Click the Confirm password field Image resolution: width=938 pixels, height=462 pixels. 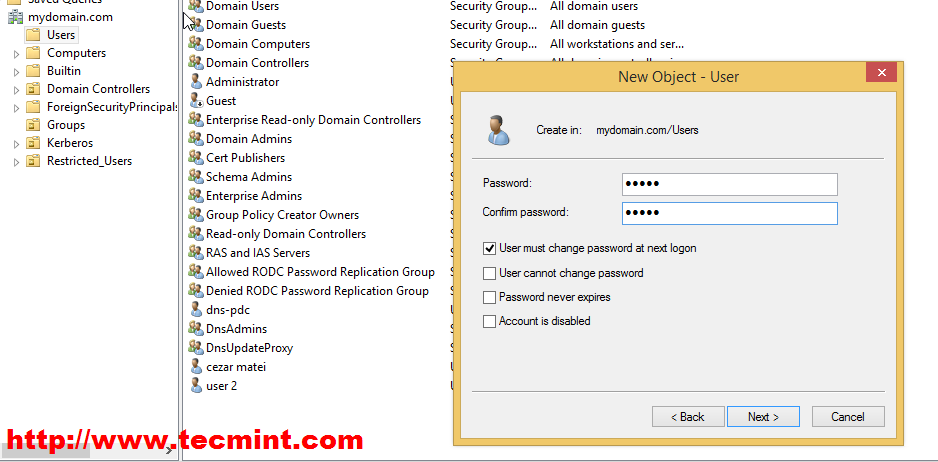(x=729, y=213)
